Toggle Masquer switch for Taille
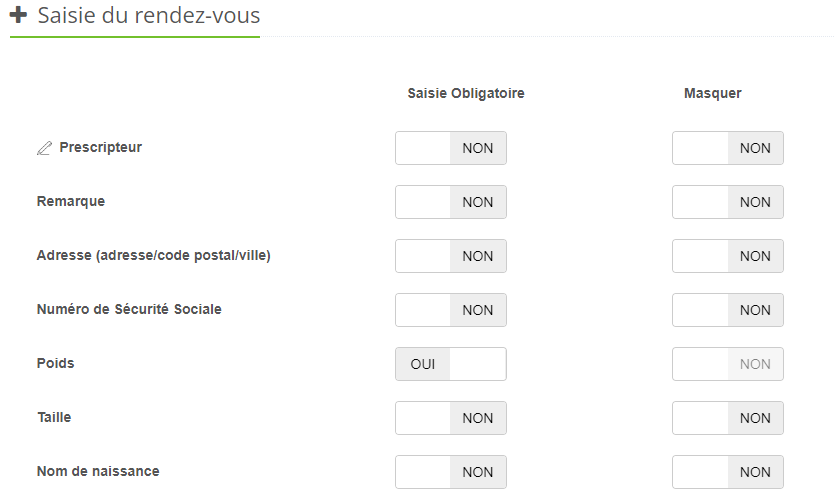834x503 pixels. tap(728, 418)
